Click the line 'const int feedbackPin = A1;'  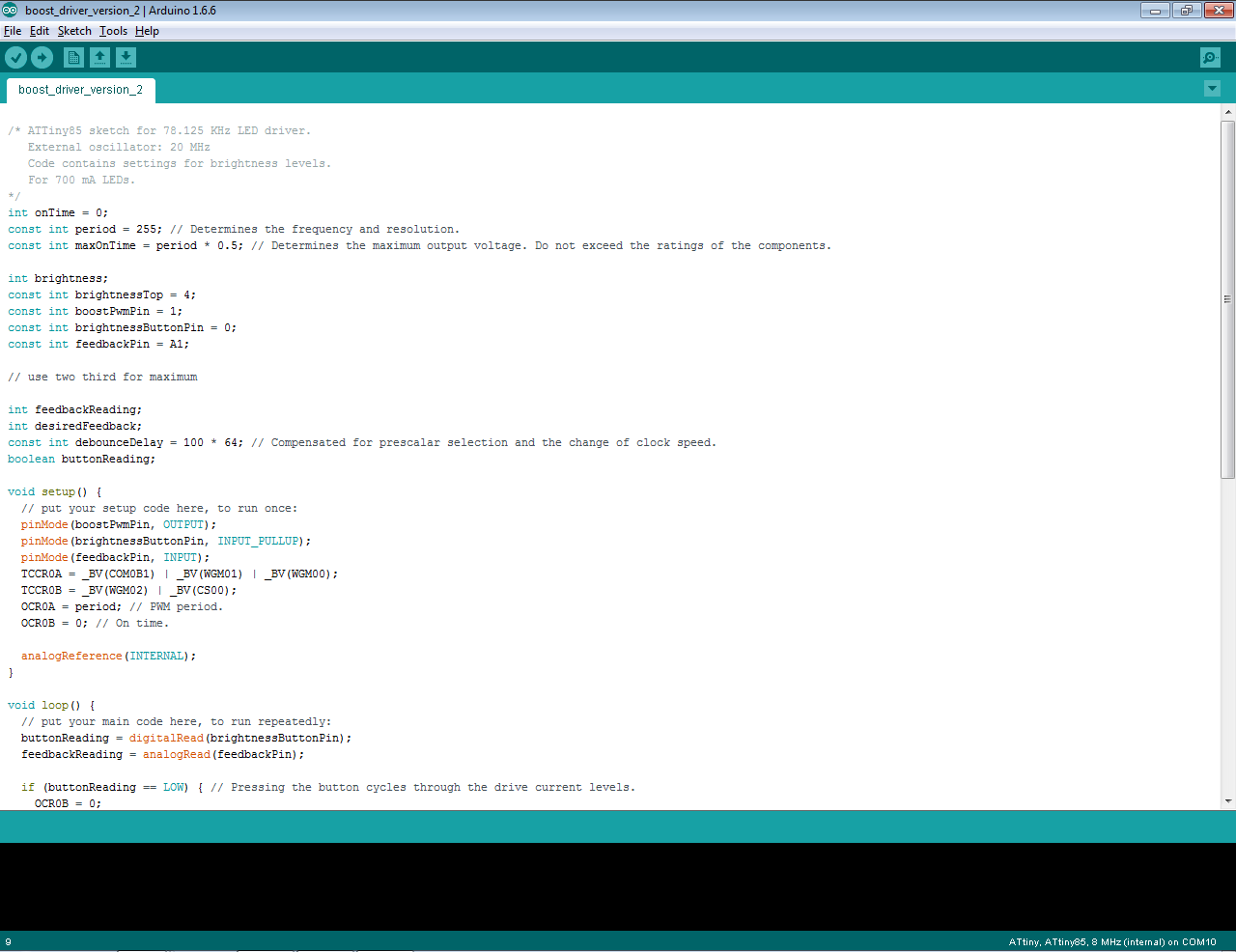[x=98, y=345]
